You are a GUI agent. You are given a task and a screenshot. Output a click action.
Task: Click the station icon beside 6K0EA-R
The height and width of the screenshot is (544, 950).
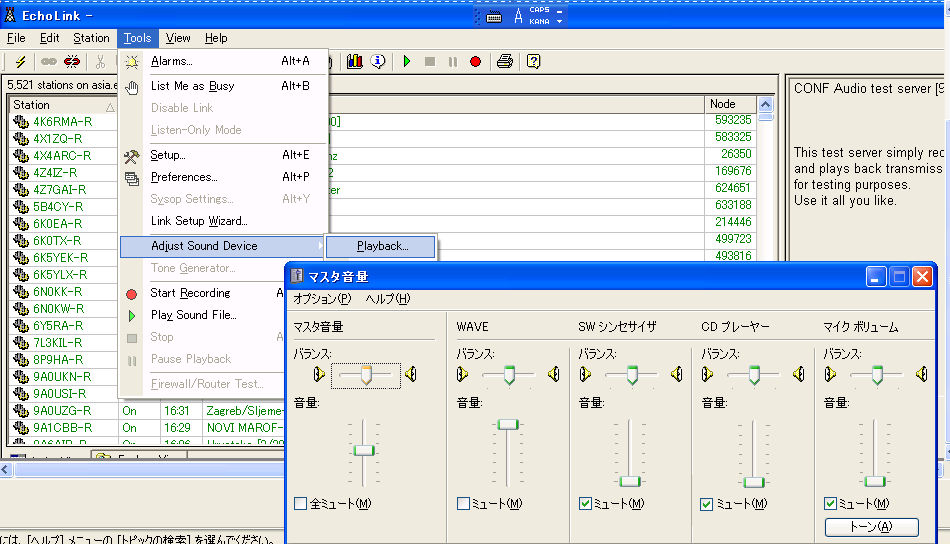pos(21,224)
